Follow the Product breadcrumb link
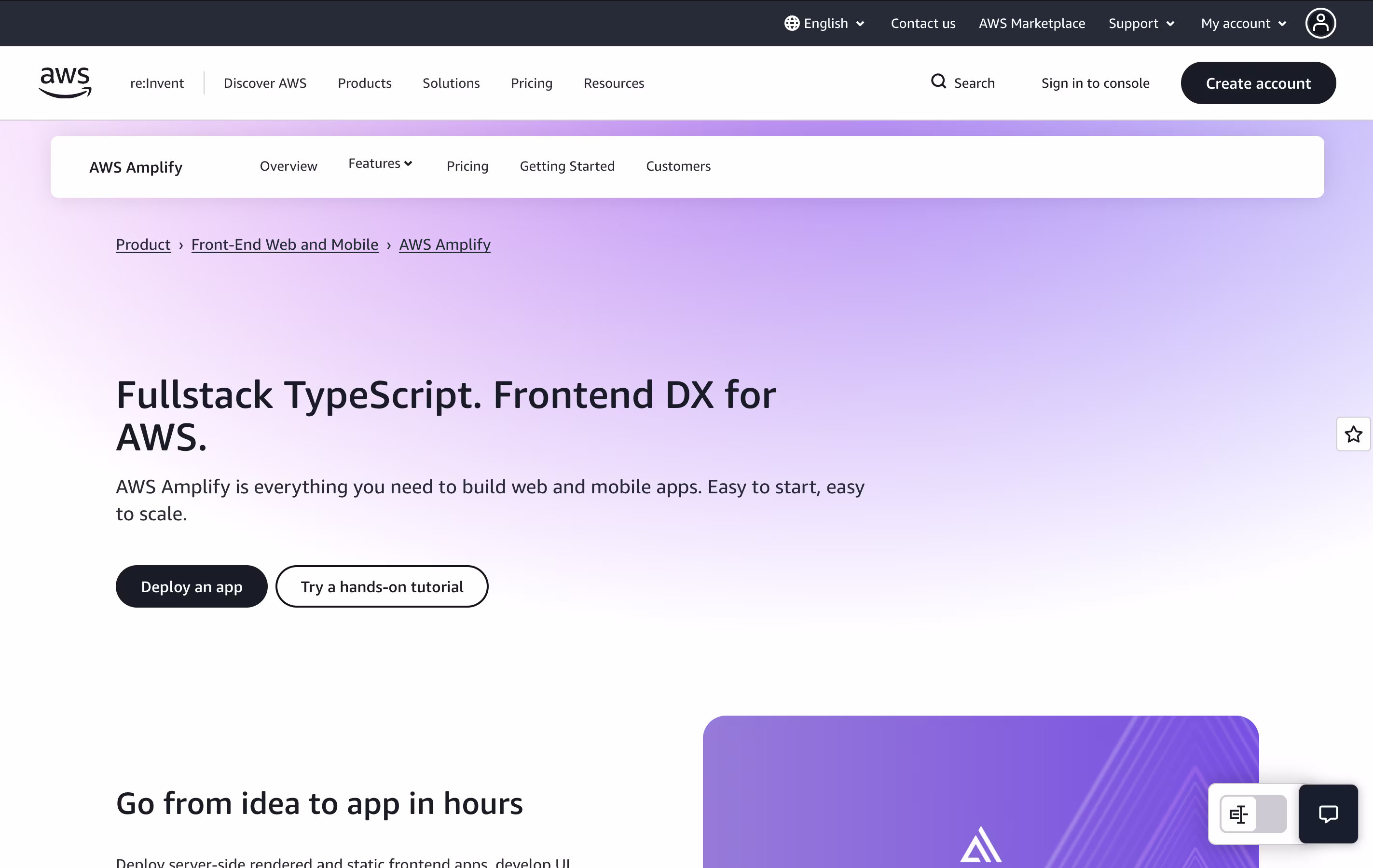This screenshot has width=1373, height=868. click(x=143, y=244)
